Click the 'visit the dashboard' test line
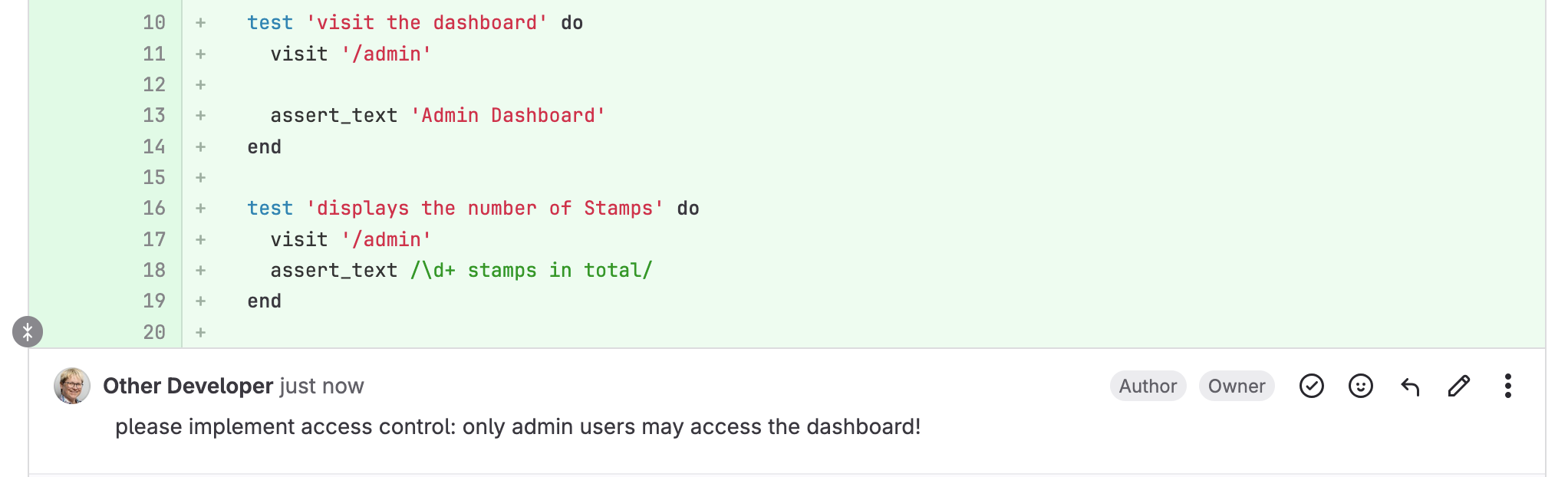 [414, 23]
